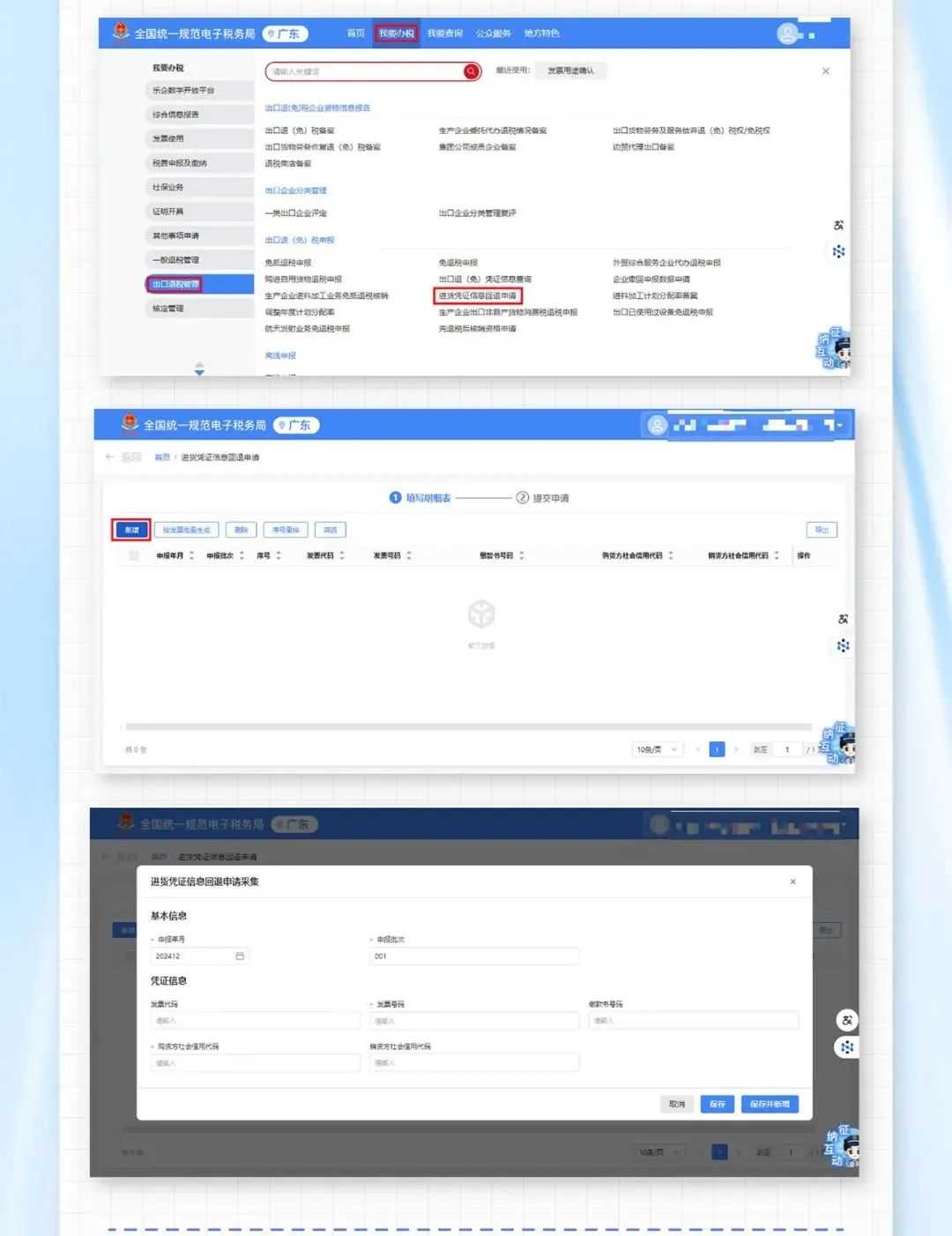The image size is (952, 1236).
Task: Click the 征纳互动 mascot in second screenshot
Action: (838, 742)
